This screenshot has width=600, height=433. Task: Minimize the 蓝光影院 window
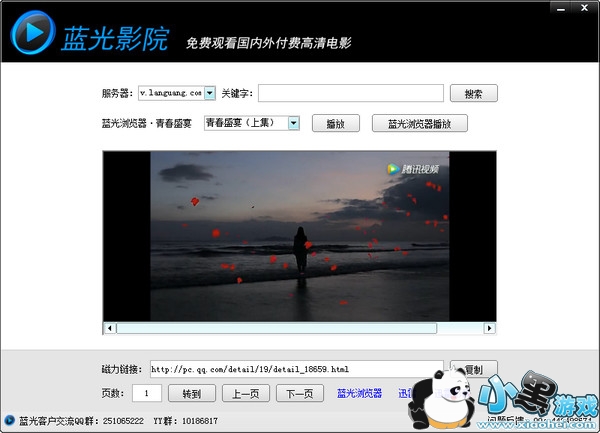point(561,7)
